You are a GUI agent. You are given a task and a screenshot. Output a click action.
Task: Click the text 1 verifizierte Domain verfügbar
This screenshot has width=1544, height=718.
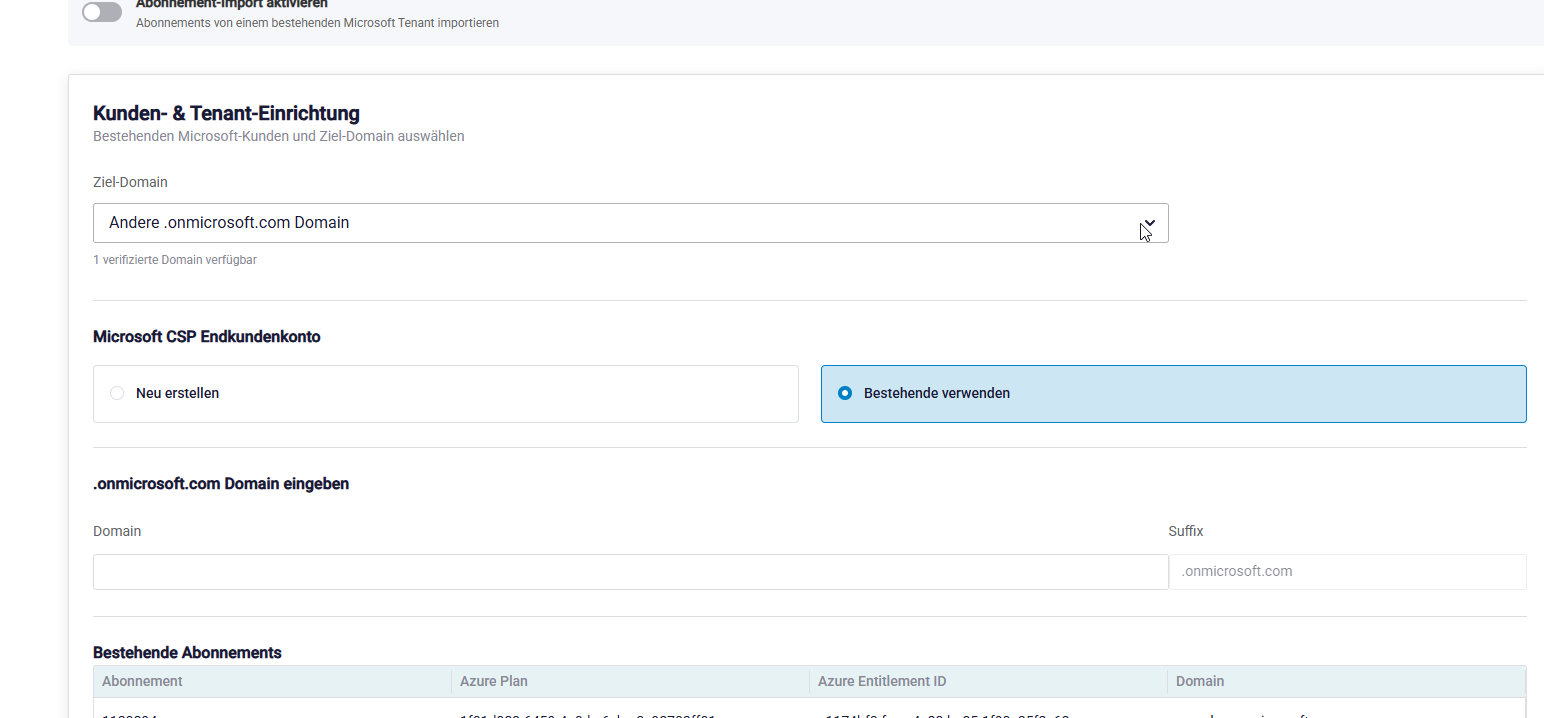pyautogui.click(x=175, y=260)
